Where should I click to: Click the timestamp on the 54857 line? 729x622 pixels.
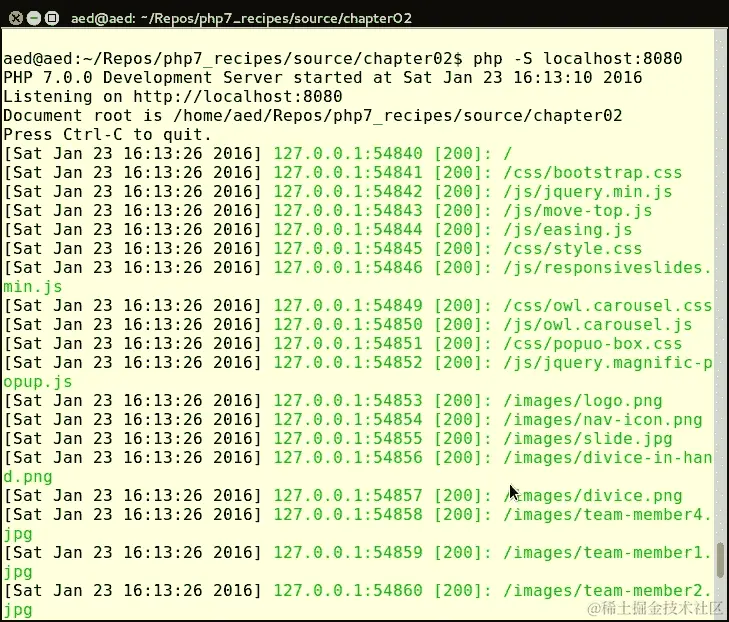click(133, 496)
